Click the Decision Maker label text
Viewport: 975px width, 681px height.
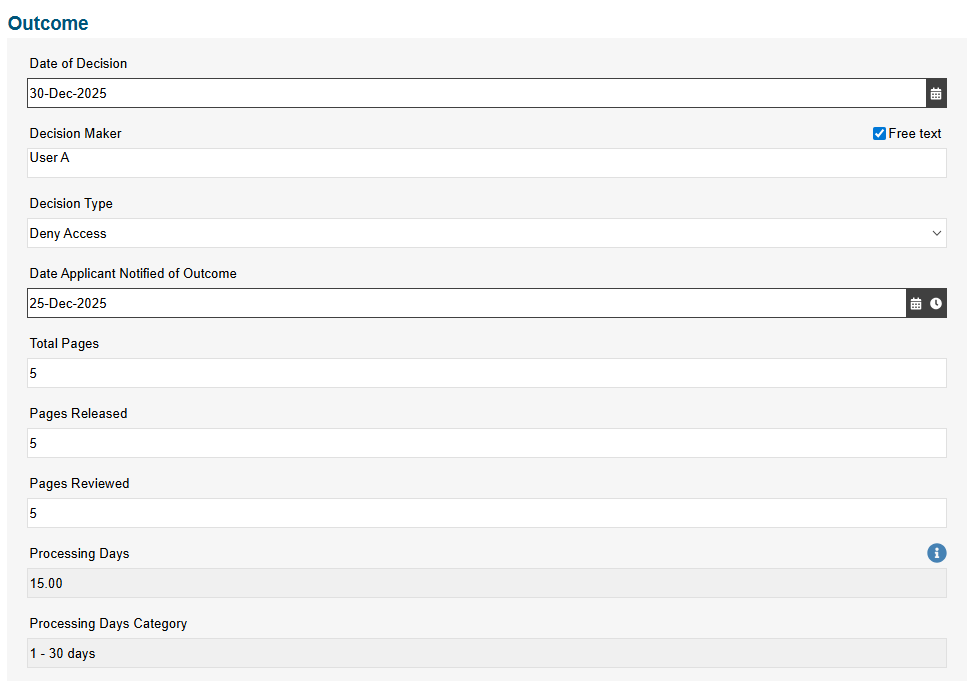(75, 133)
